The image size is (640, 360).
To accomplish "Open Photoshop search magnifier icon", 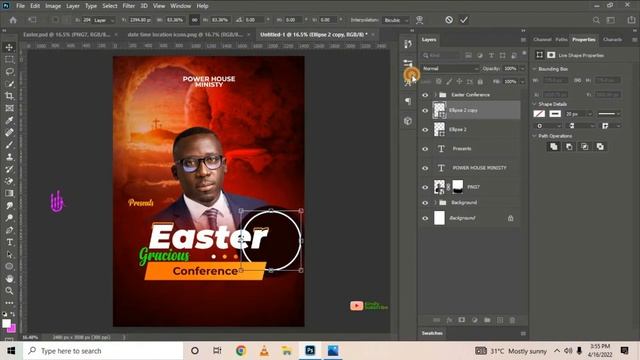I will (596, 20).
